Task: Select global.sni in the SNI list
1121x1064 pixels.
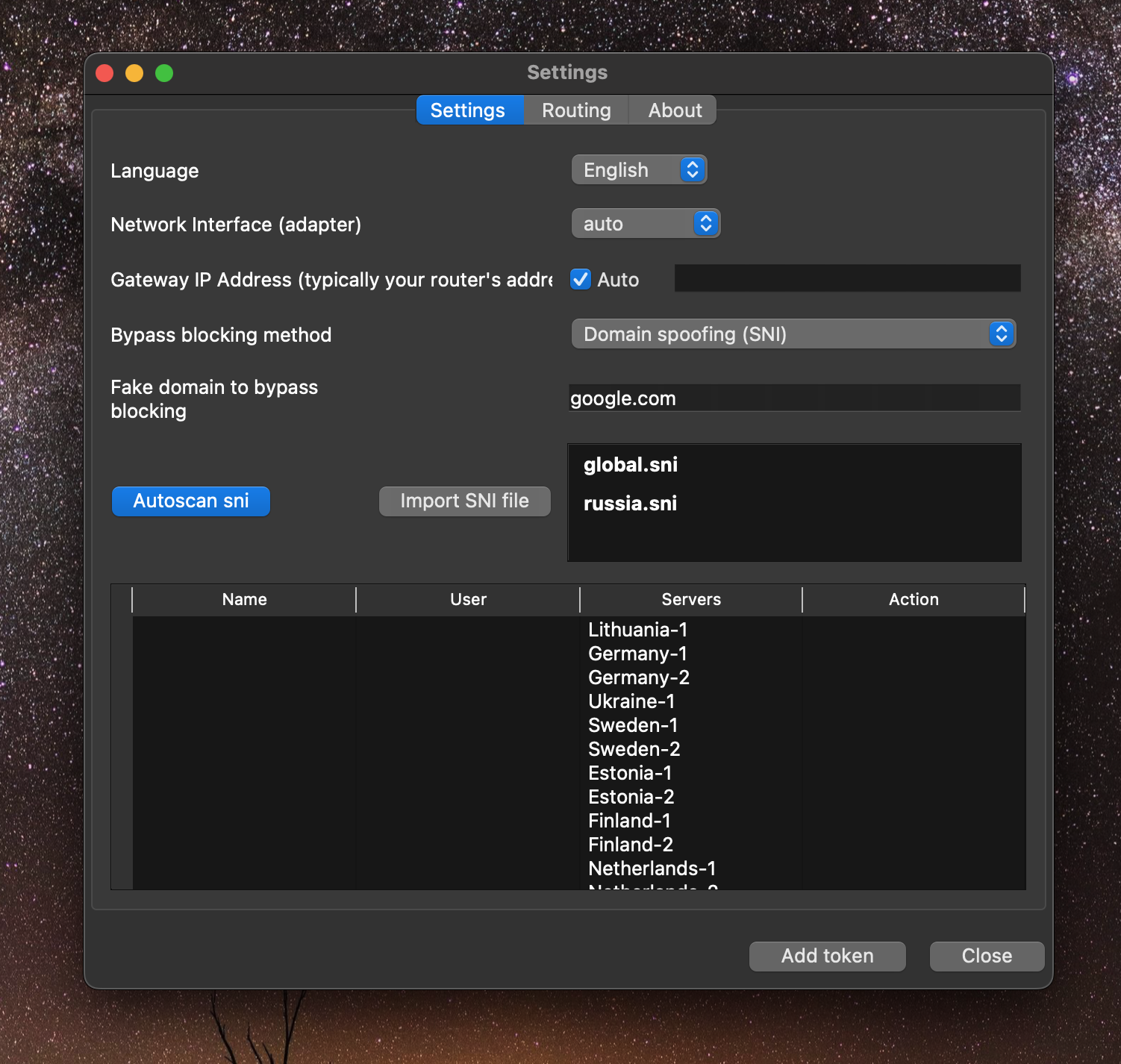Action: (631, 465)
